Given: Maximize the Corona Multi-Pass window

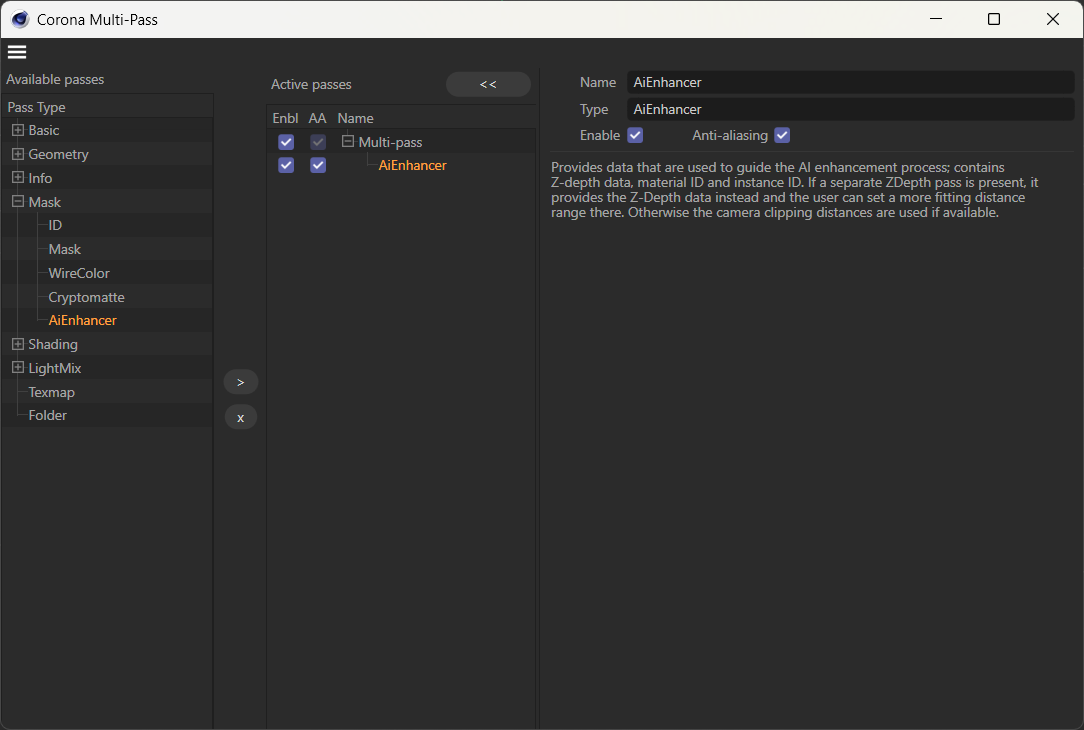Looking at the screenshot, I should (994, 19).
